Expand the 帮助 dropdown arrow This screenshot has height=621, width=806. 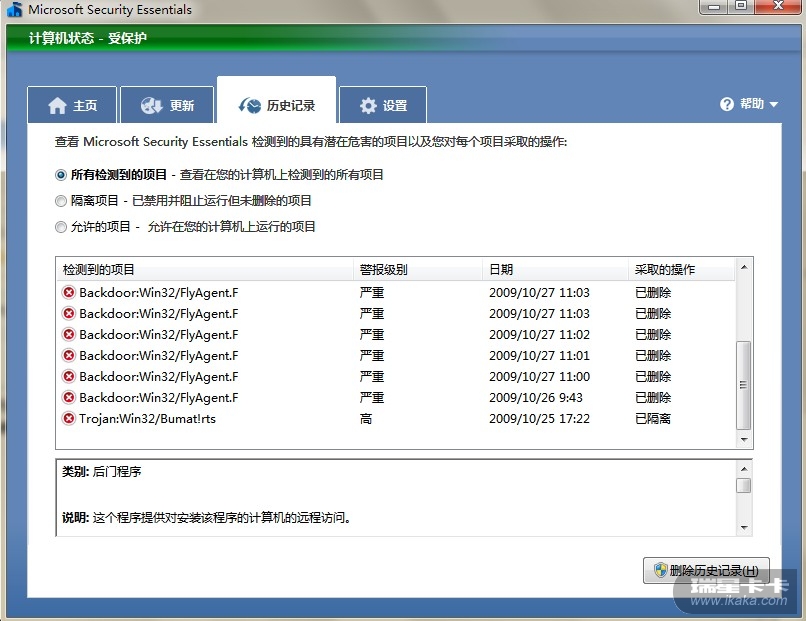[774, 104]
